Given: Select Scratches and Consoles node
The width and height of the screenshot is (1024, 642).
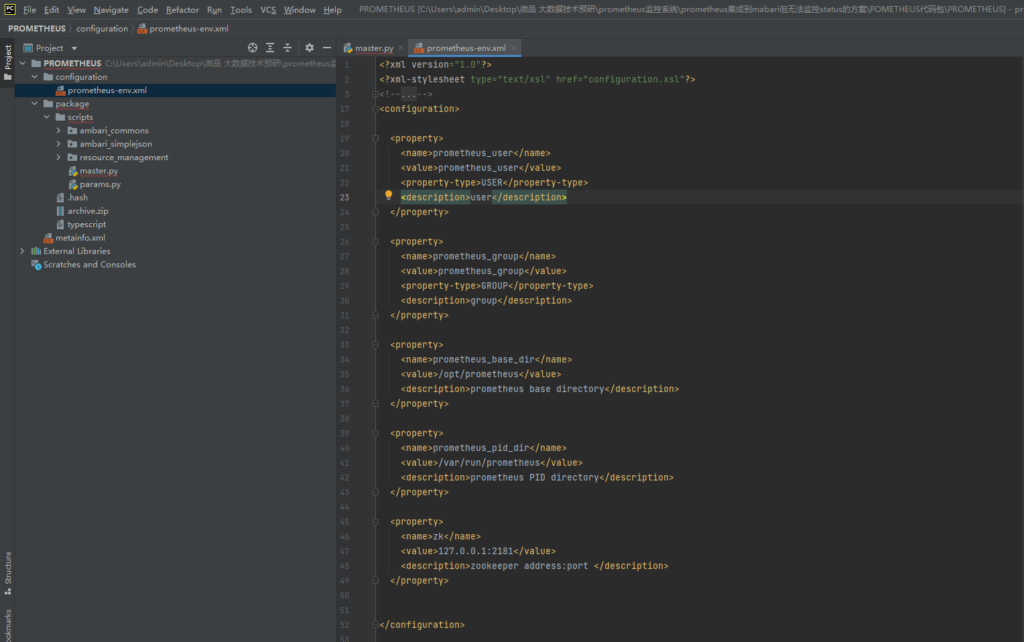Looking at the screenshot, I should point(89,265).
